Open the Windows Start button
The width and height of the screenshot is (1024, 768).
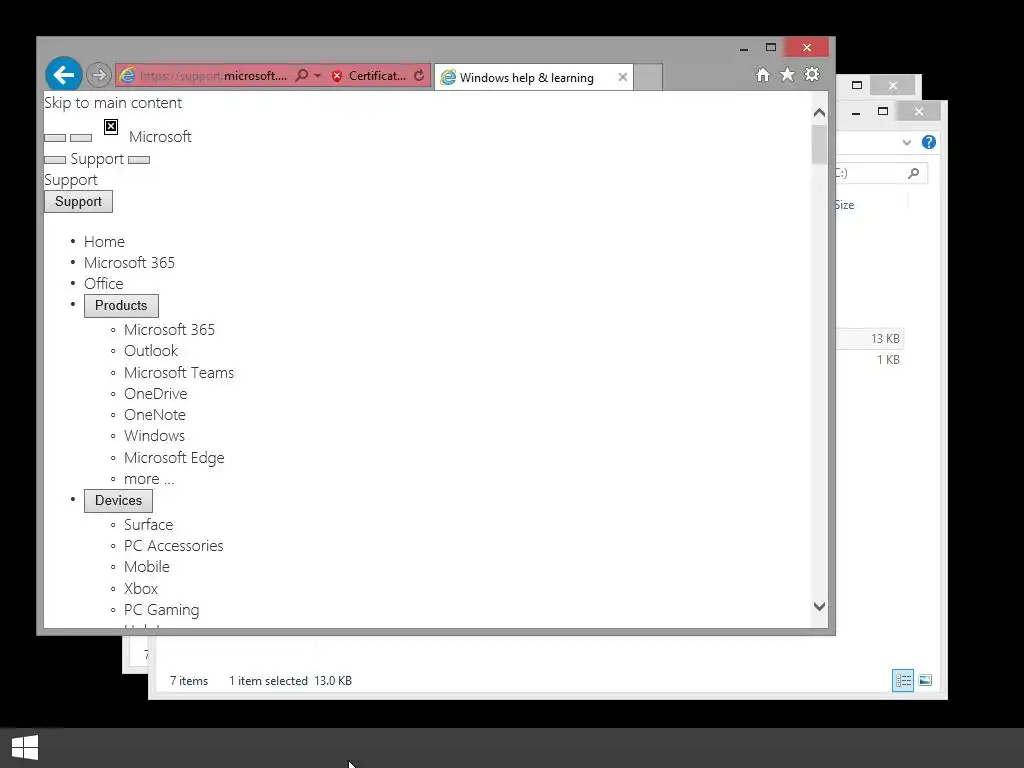click(25, 748)
